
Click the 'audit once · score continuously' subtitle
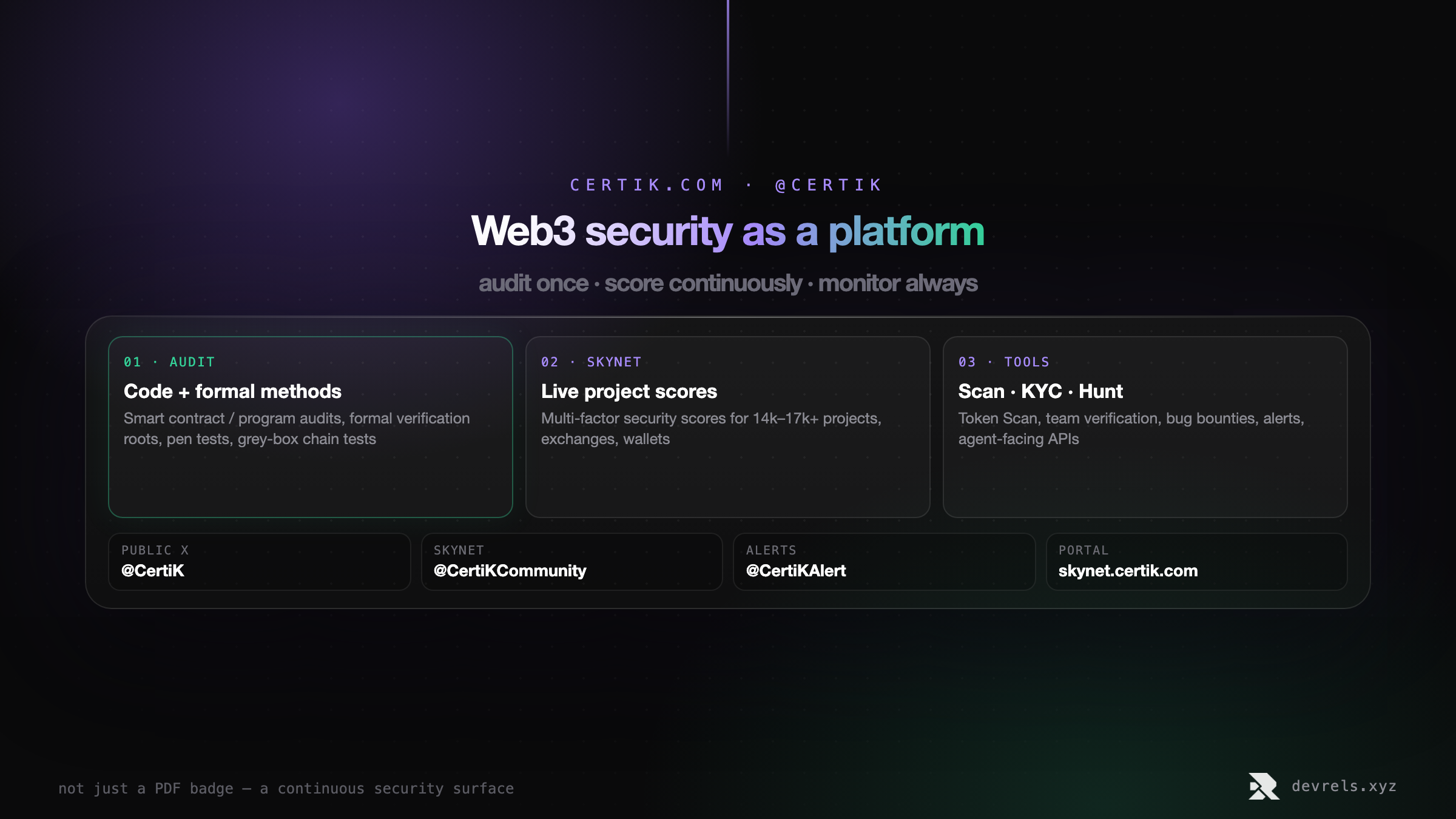point(728,283)
